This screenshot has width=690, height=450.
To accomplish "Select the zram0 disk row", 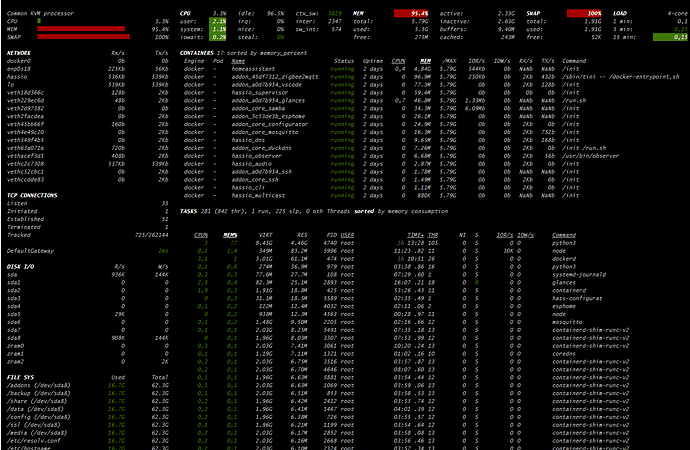I will (x=88, y=346).
